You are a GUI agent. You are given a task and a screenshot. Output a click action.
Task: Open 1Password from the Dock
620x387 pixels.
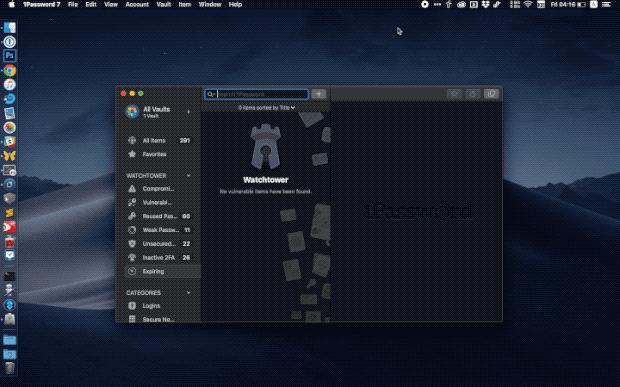9,42
